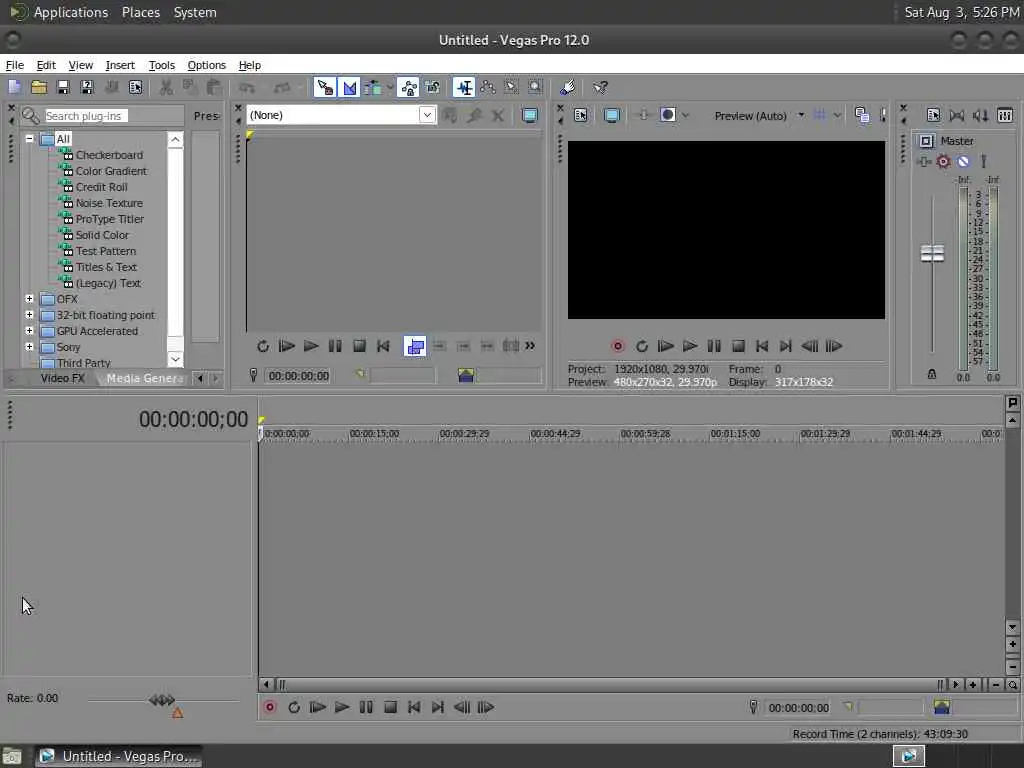Click trimmer Play button

click(x=311, y=346)
